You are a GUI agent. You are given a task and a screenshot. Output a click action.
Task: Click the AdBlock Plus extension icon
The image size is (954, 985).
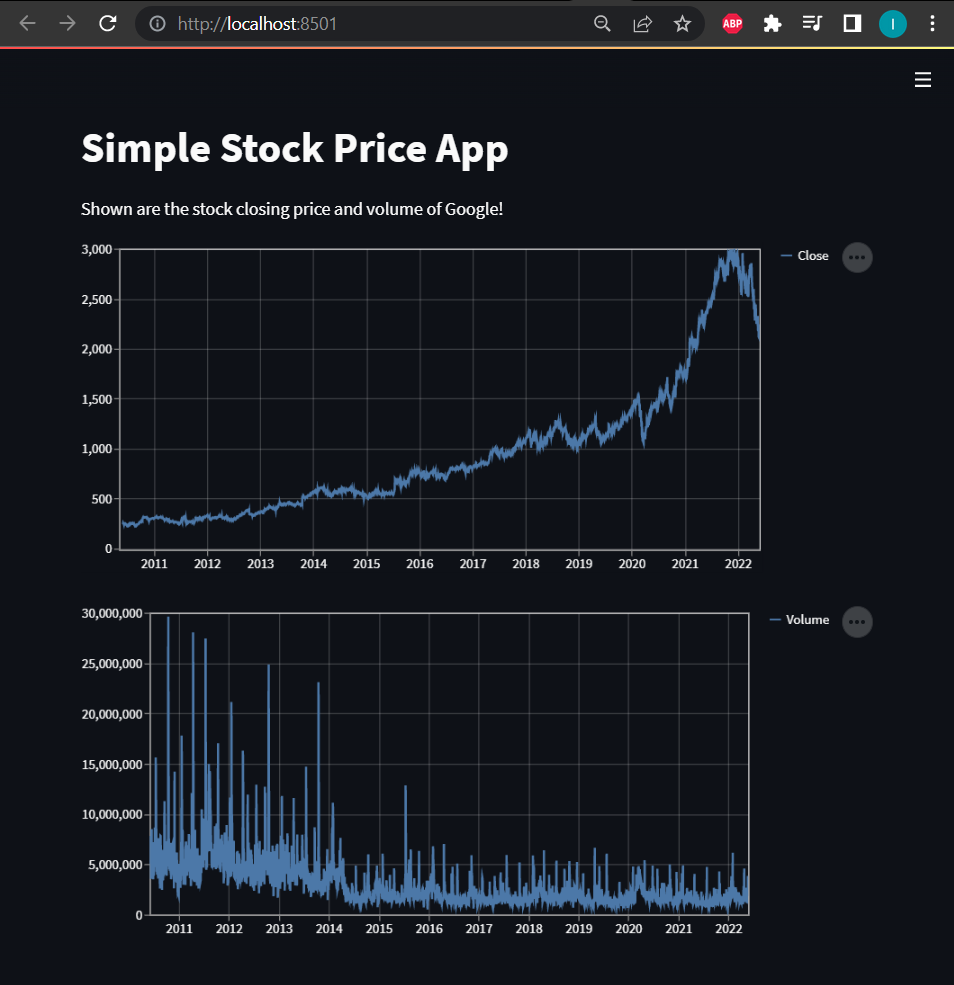pos(732,23)
